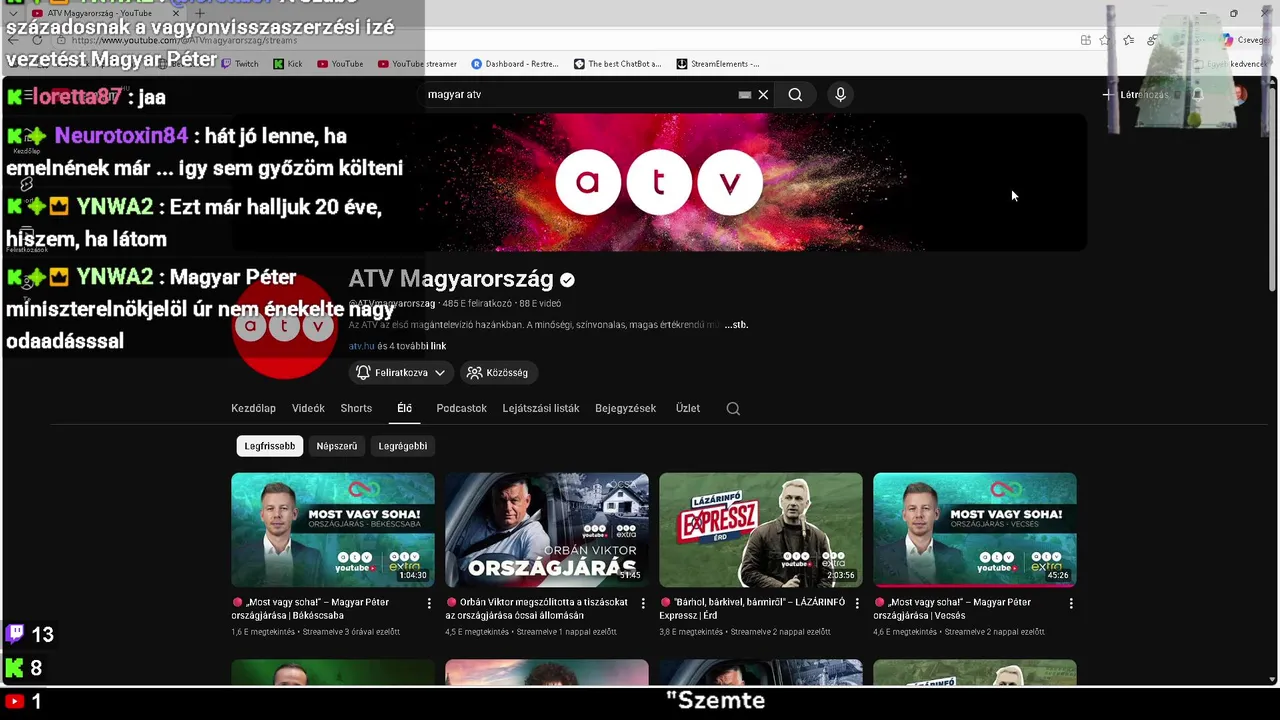Screen dimensions: 1280x720
Task: Open the Shorts channel tab
Action: click(x=356, y=408)
